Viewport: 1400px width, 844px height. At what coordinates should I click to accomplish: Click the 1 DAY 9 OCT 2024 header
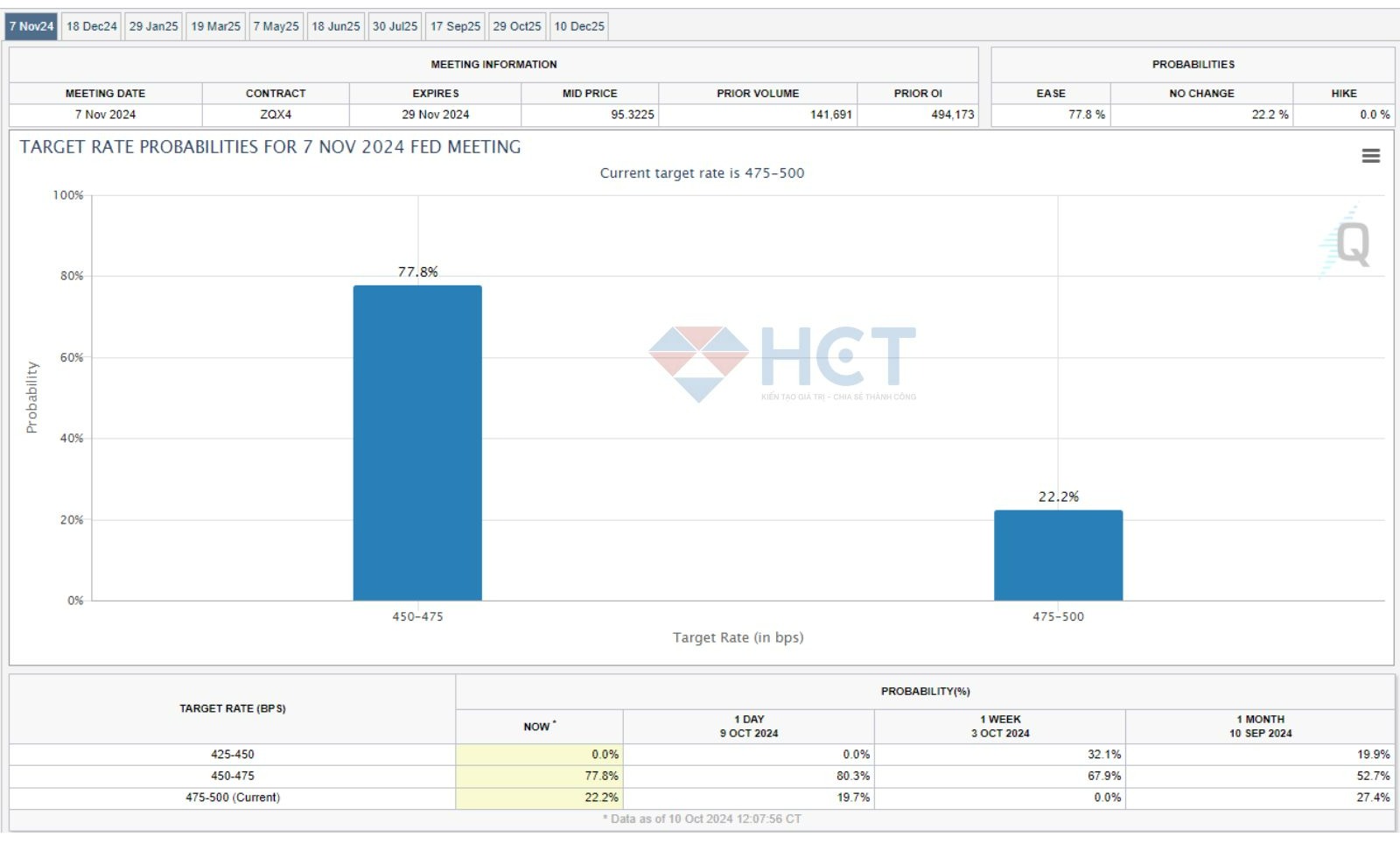click(748, 727)
